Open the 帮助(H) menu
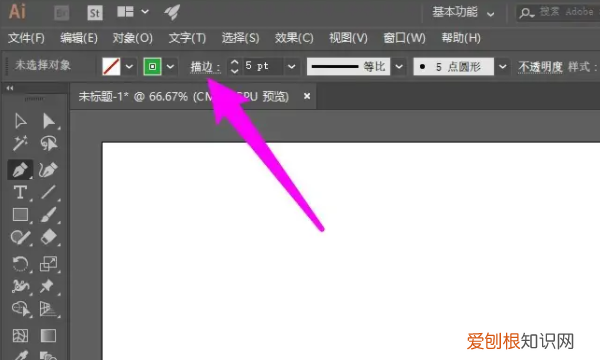The width and height of the screenshot is (600, 360). coord(461,38)
